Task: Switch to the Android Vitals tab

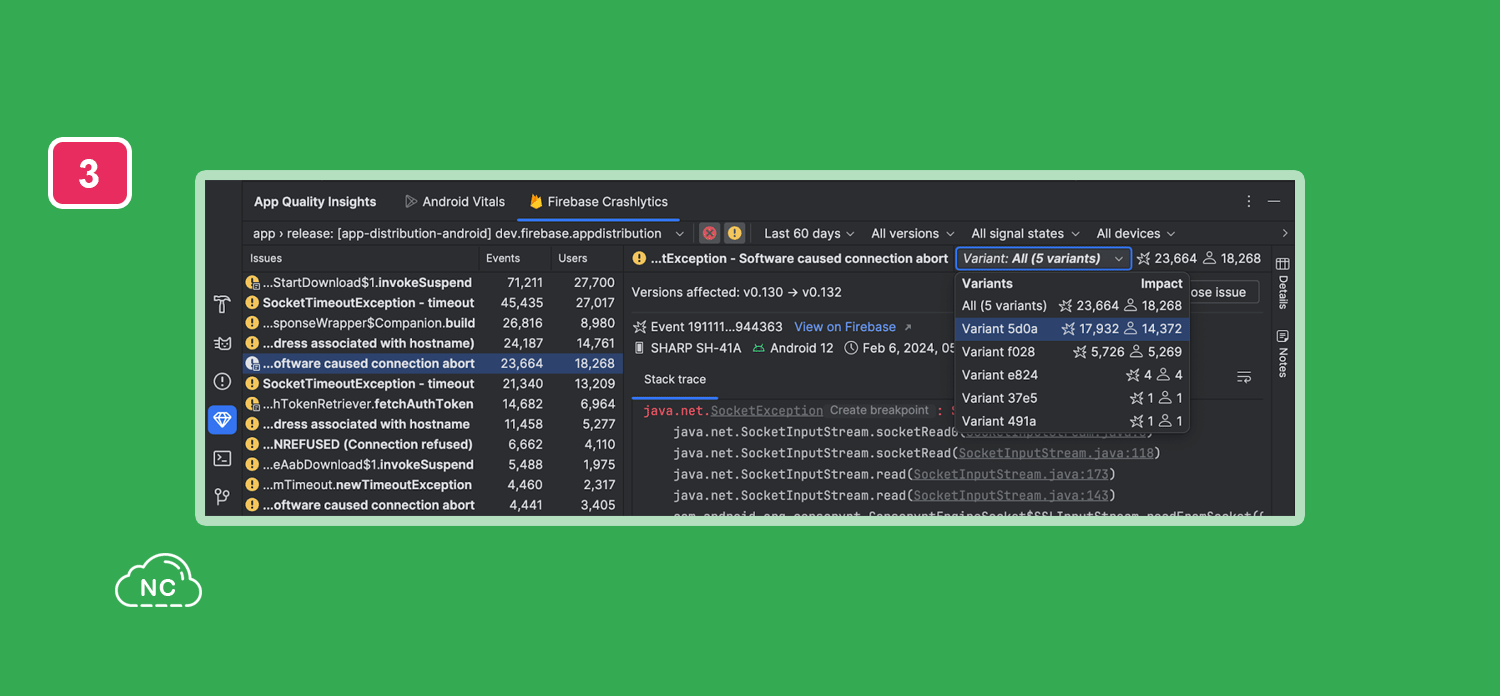Action: point(454,201)
